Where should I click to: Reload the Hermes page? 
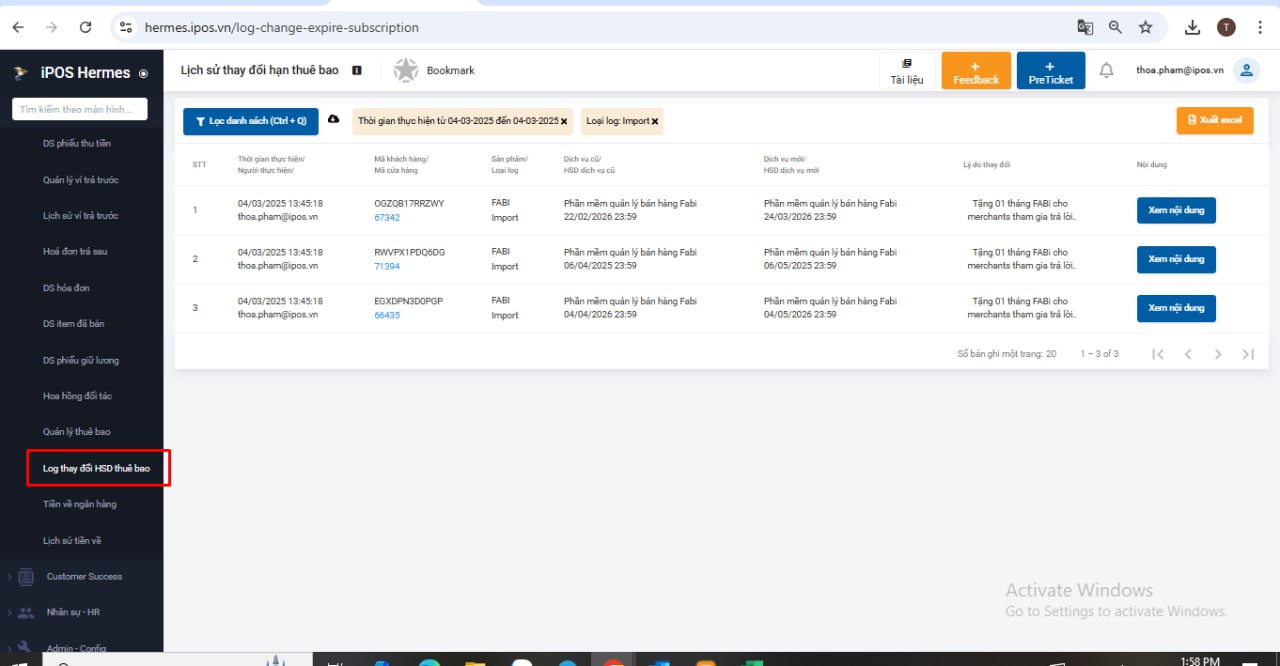coord(85,27)
